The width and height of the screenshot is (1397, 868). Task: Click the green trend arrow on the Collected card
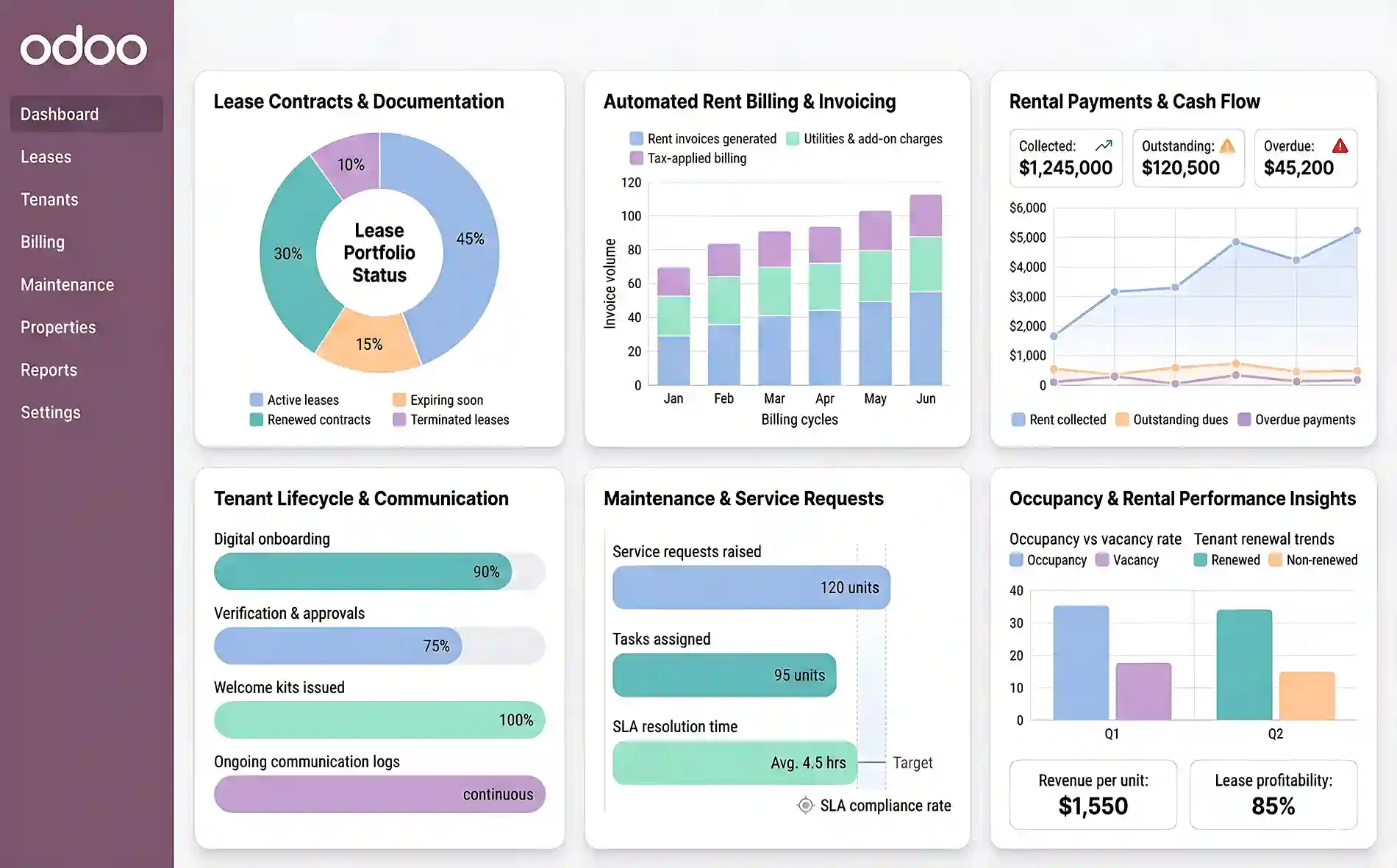click(x=1104, y=145)
